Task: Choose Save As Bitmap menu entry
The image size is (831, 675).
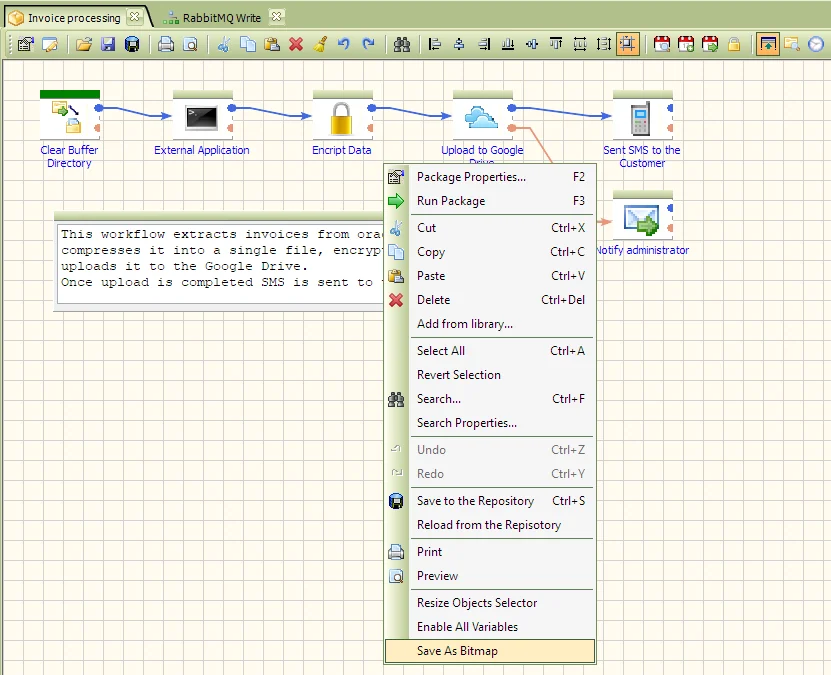Action: pyautogui.click(x=490, y=651)
